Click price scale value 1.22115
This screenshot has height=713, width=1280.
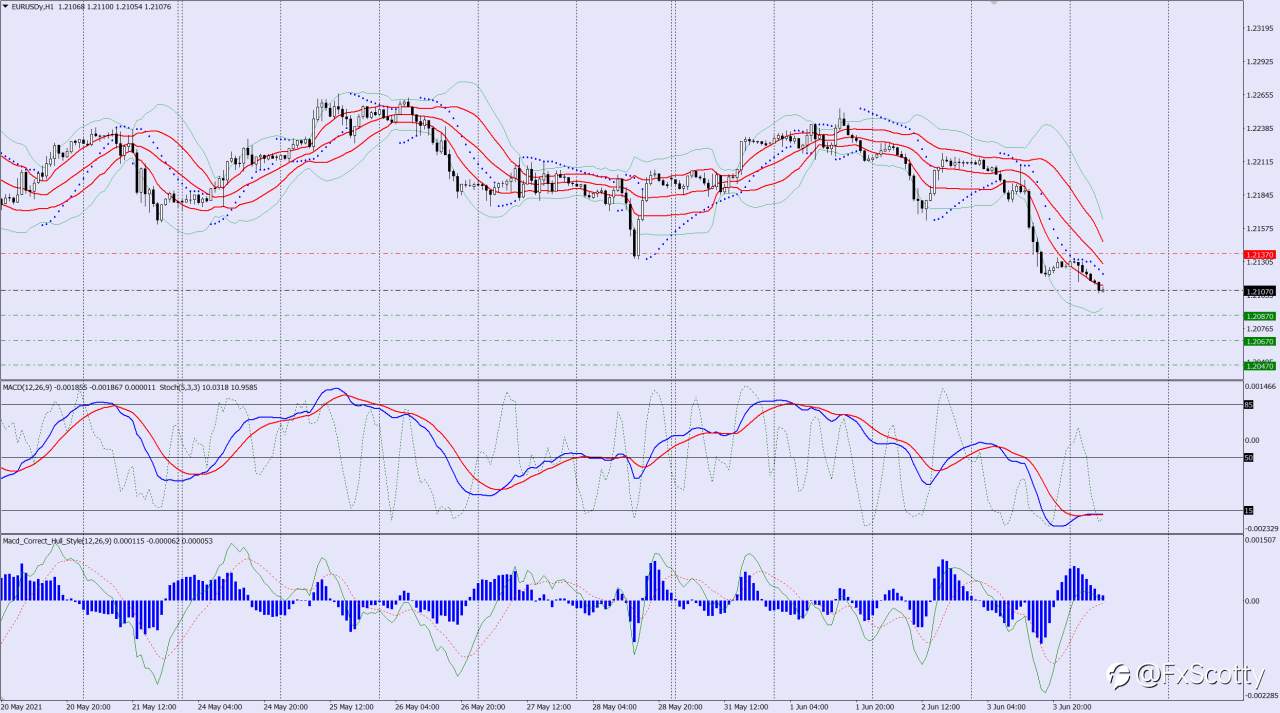(x=1260, y=162)
